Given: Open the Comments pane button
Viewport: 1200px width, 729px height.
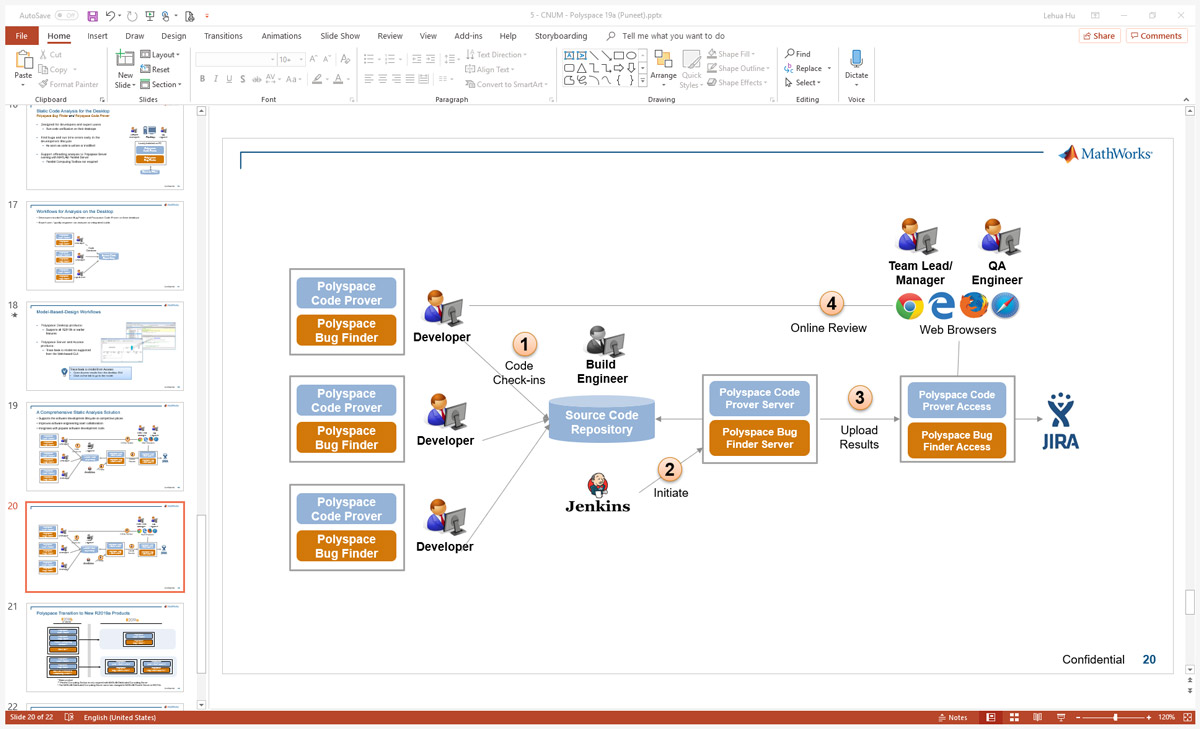Looking at the screenshot, I should (1156, 36).
